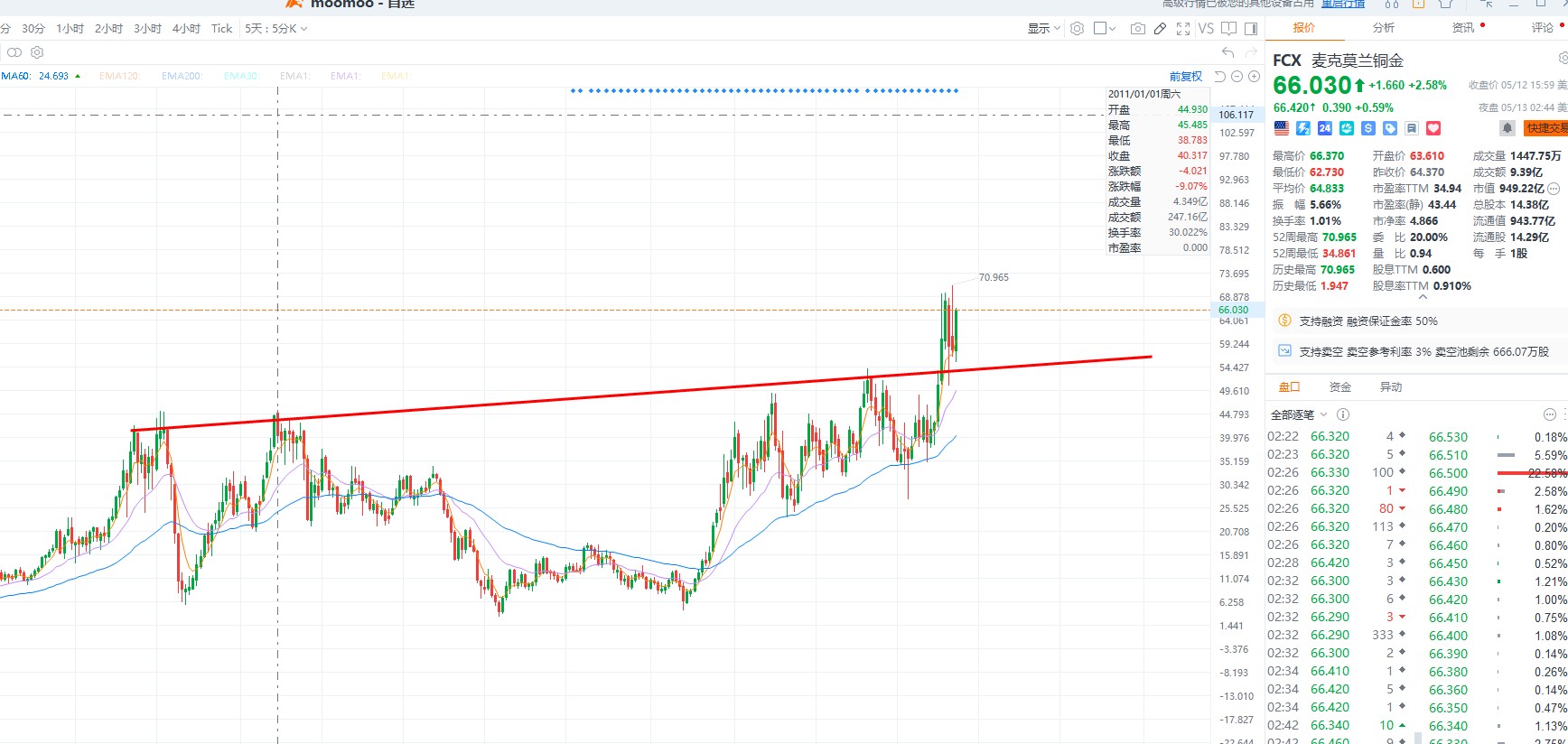
Task: Toggle the right side panel layout icon
Action: [x=1251, y=29]
